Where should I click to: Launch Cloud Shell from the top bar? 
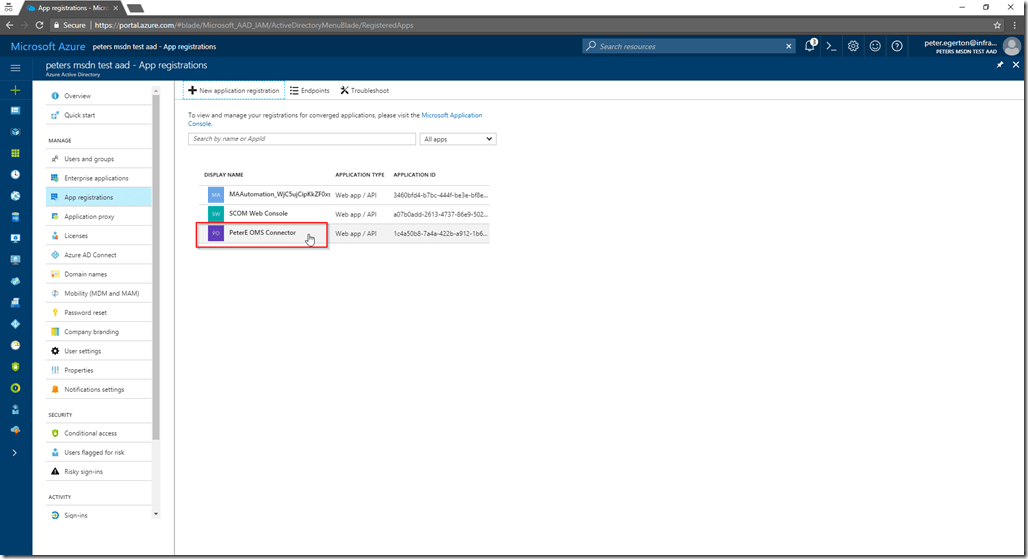click(x=831, y=46)
